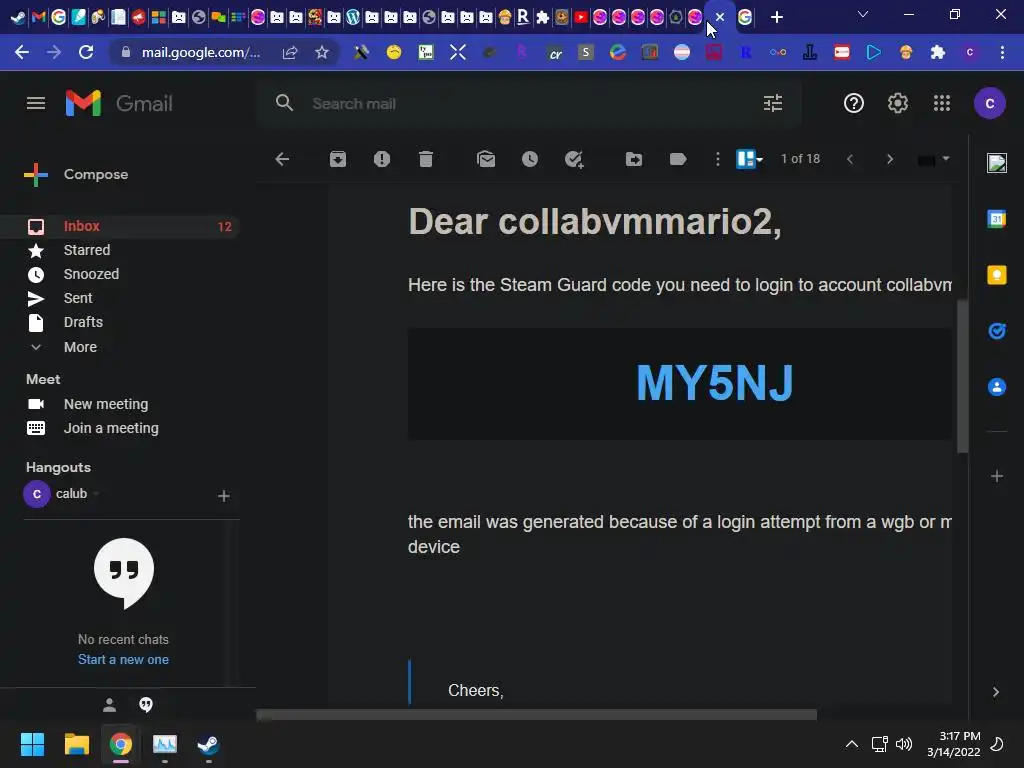Click search mail input field
1024x768 pixels.
(x=529, y=103)
